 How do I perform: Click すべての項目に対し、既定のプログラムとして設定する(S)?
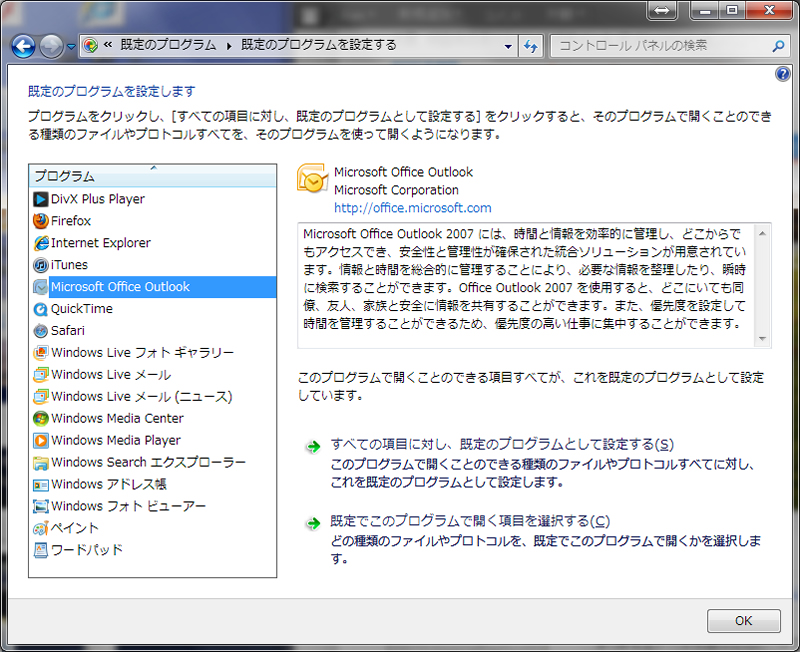(x=502, y=444)
